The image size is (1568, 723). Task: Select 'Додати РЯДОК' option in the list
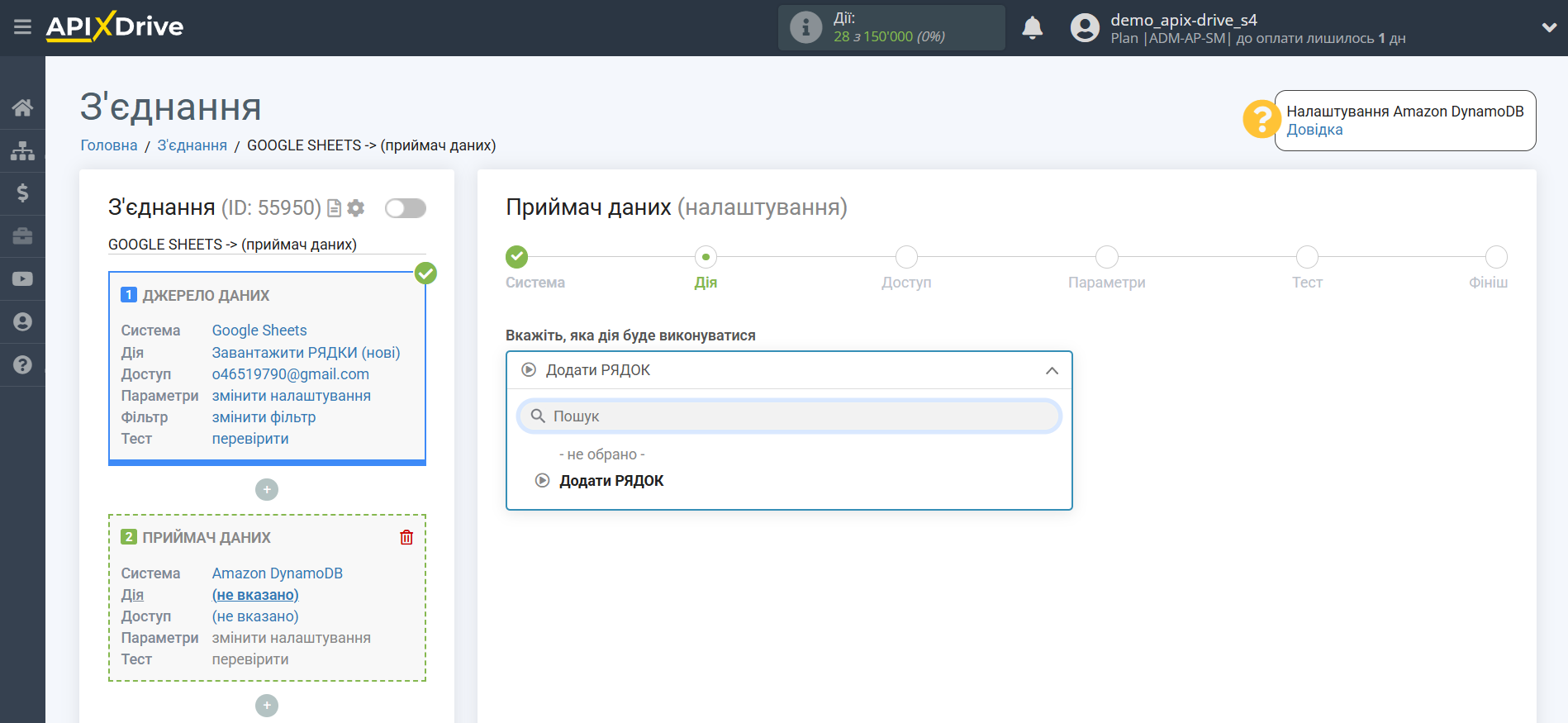tap(611, 481)
